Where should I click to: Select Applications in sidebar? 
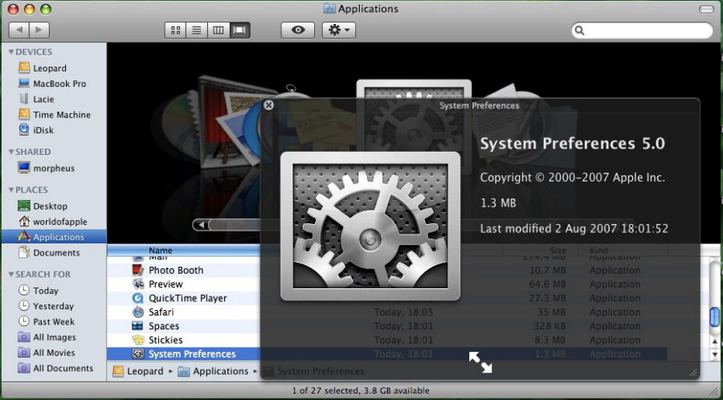54,237
